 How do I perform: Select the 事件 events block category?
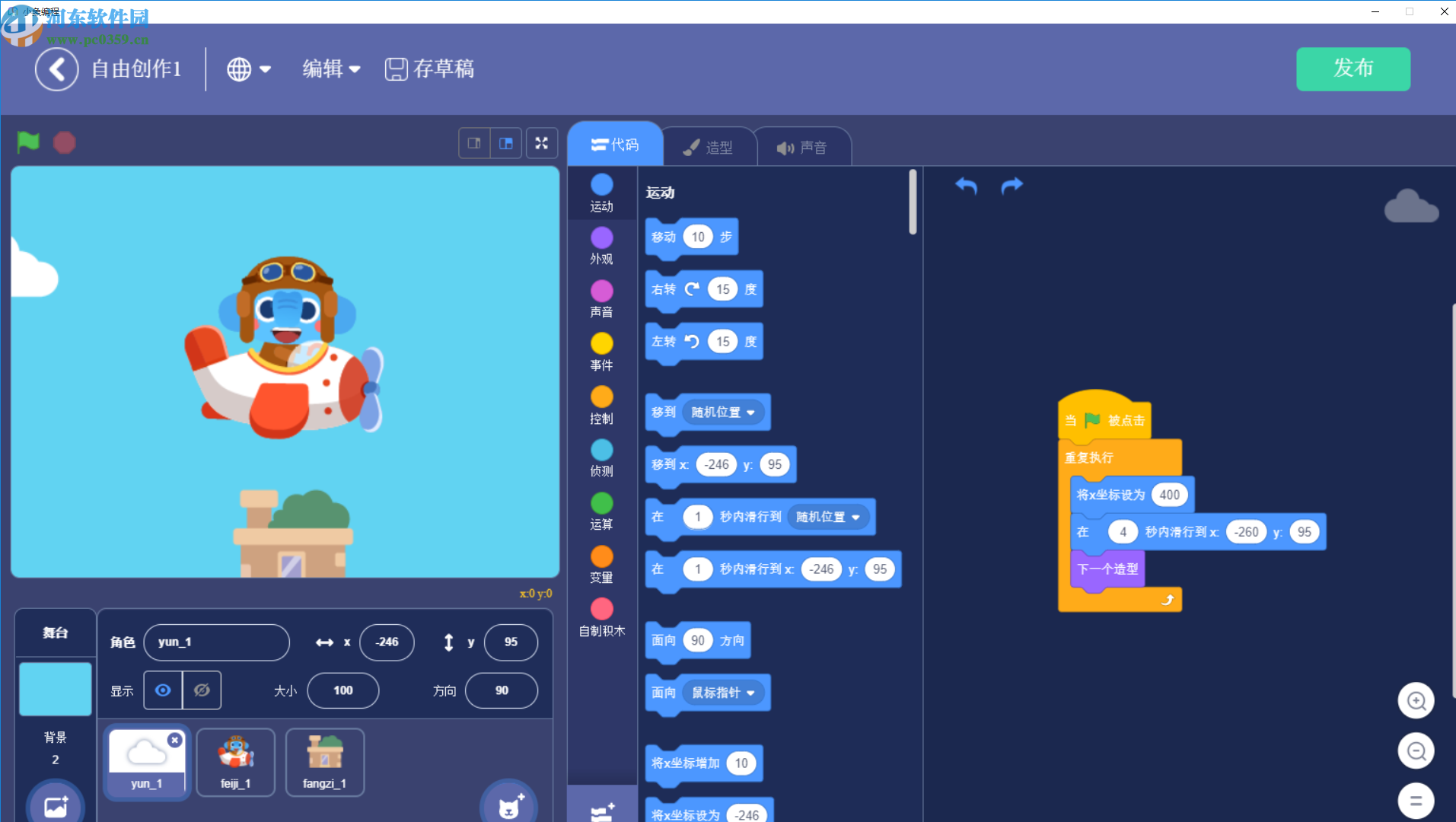click(601, 352)
